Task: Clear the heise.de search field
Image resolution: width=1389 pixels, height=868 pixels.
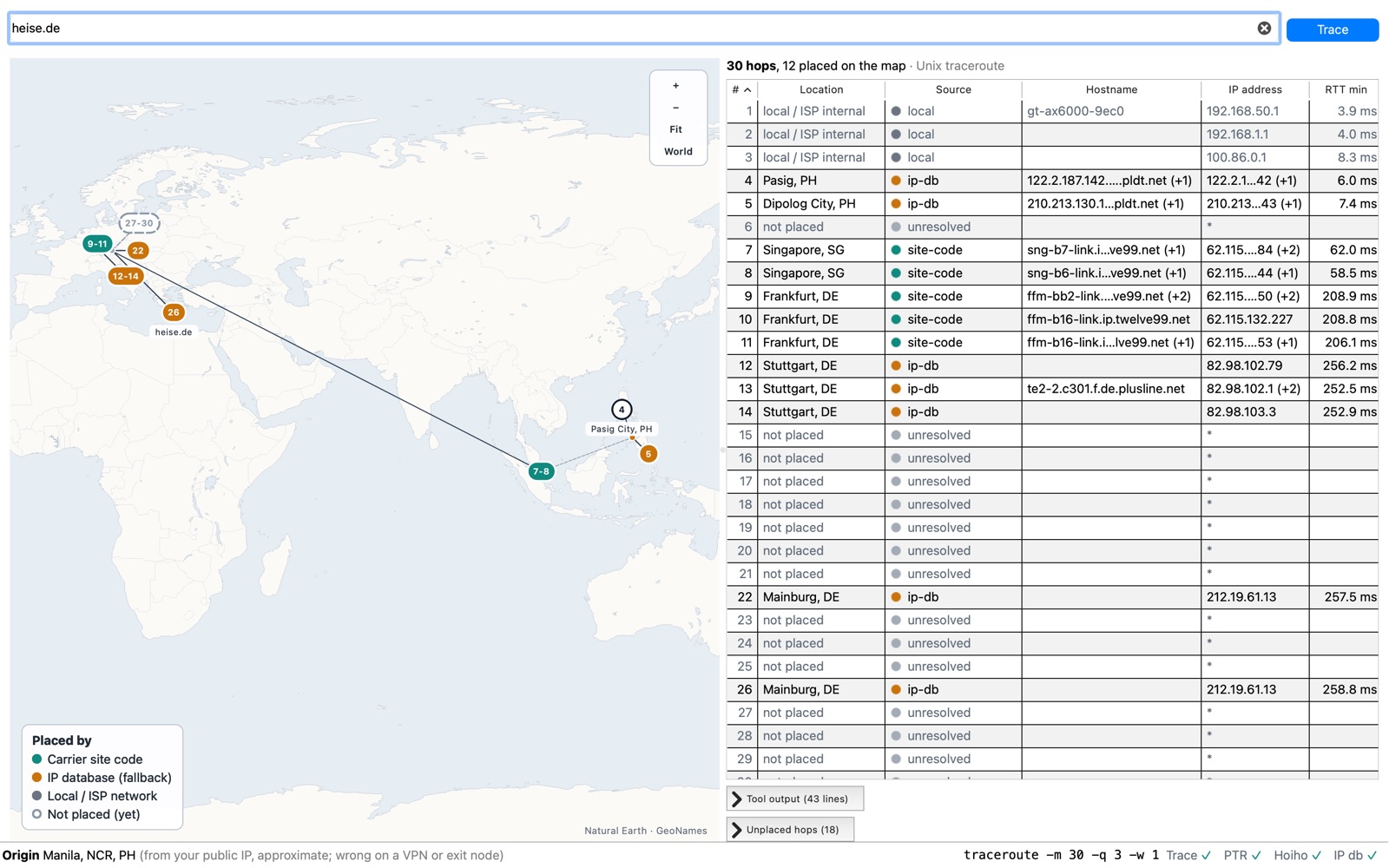Action: tap(1264, 29)
